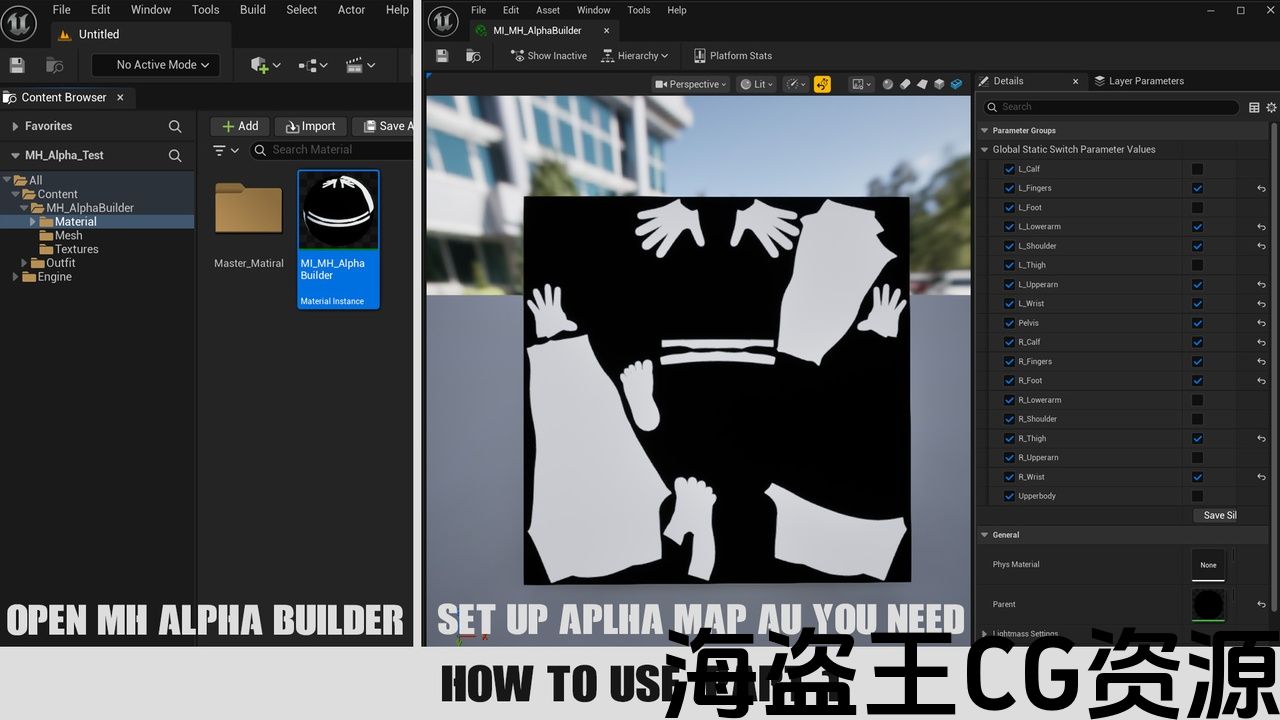Image resolution: width=1280 pixels, height=720 pixels.
Task: Select the Mesh folder in the tree
Action: pyautogui.click(x=68, y=235)
